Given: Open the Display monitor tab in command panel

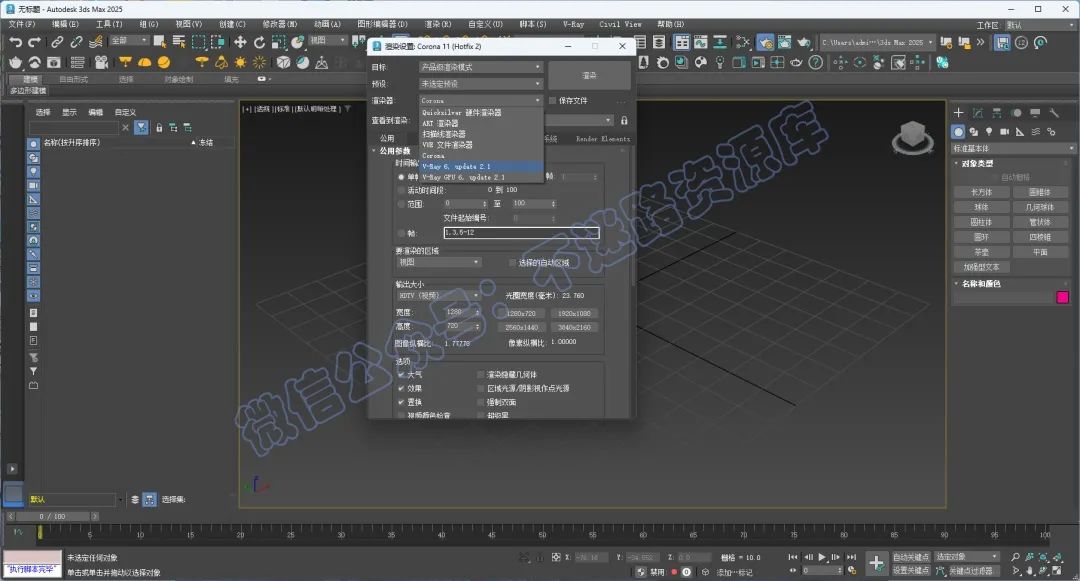Looking at the screenshot, I should pyautogui.click(x=1035, y=113).
